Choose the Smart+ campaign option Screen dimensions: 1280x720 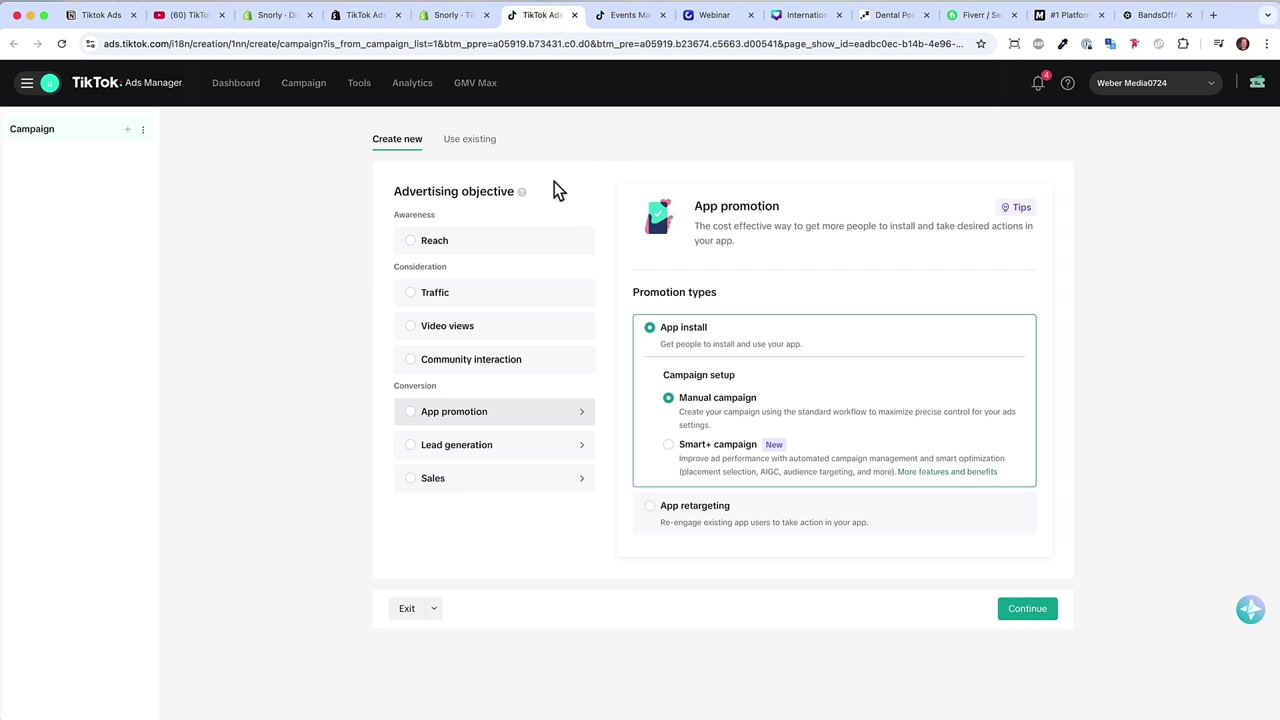coord(669,445)
